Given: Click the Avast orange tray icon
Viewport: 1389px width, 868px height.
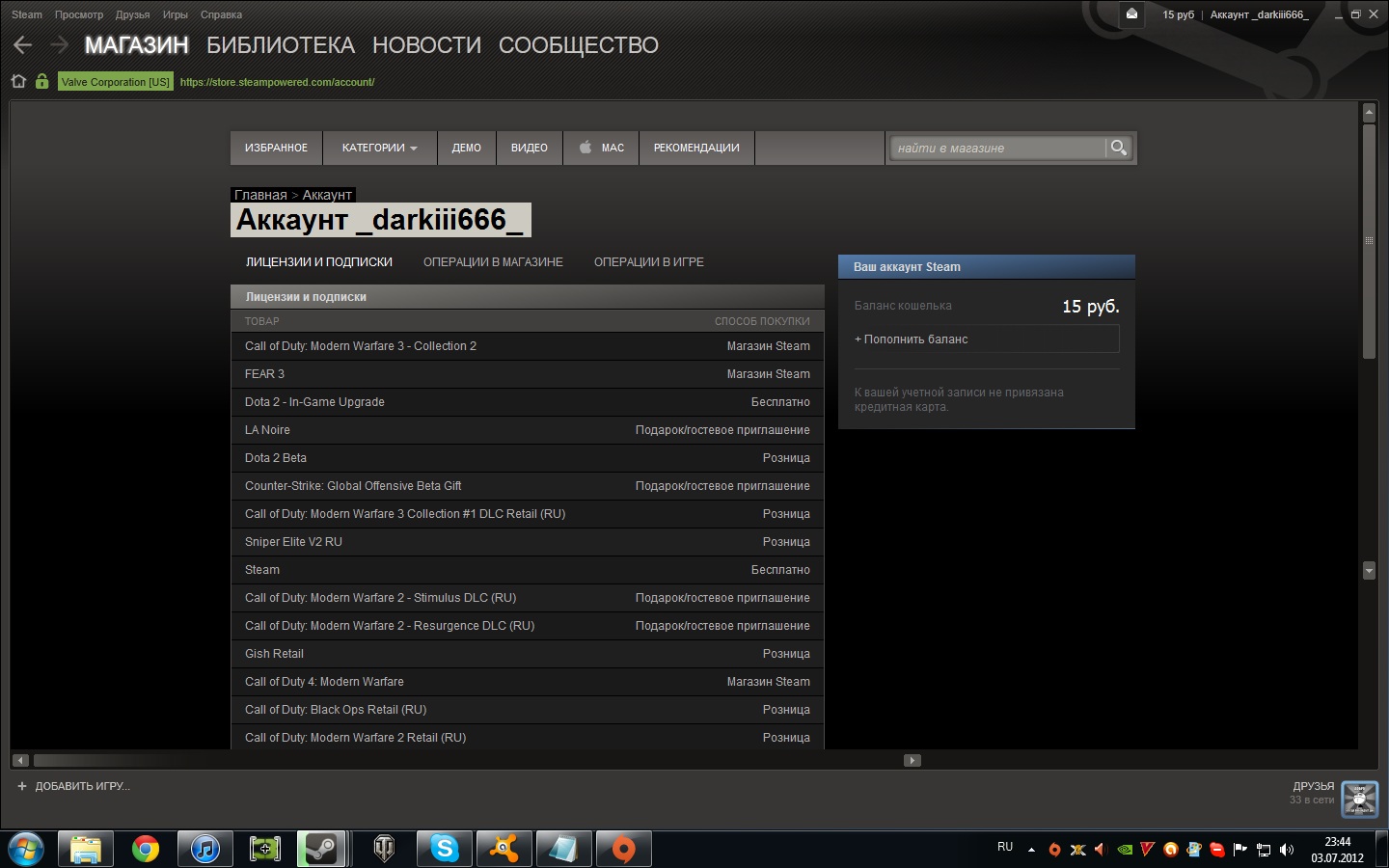Looking at the screenshot, I should (x=1171, y=850).
